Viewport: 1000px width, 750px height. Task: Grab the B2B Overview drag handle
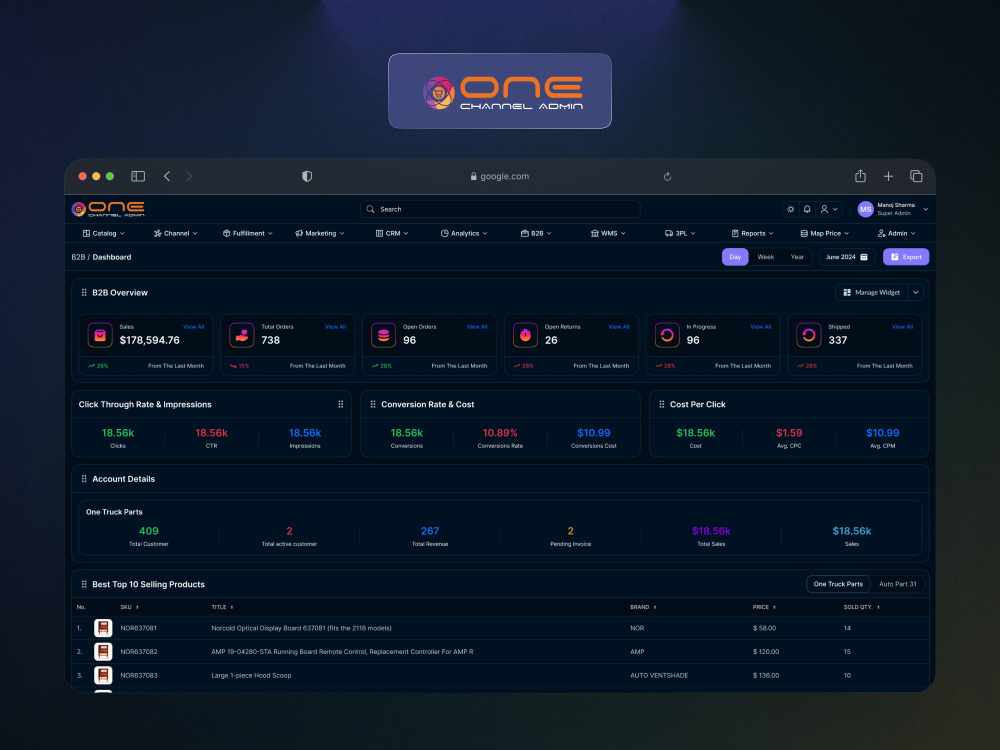[84, 293]
